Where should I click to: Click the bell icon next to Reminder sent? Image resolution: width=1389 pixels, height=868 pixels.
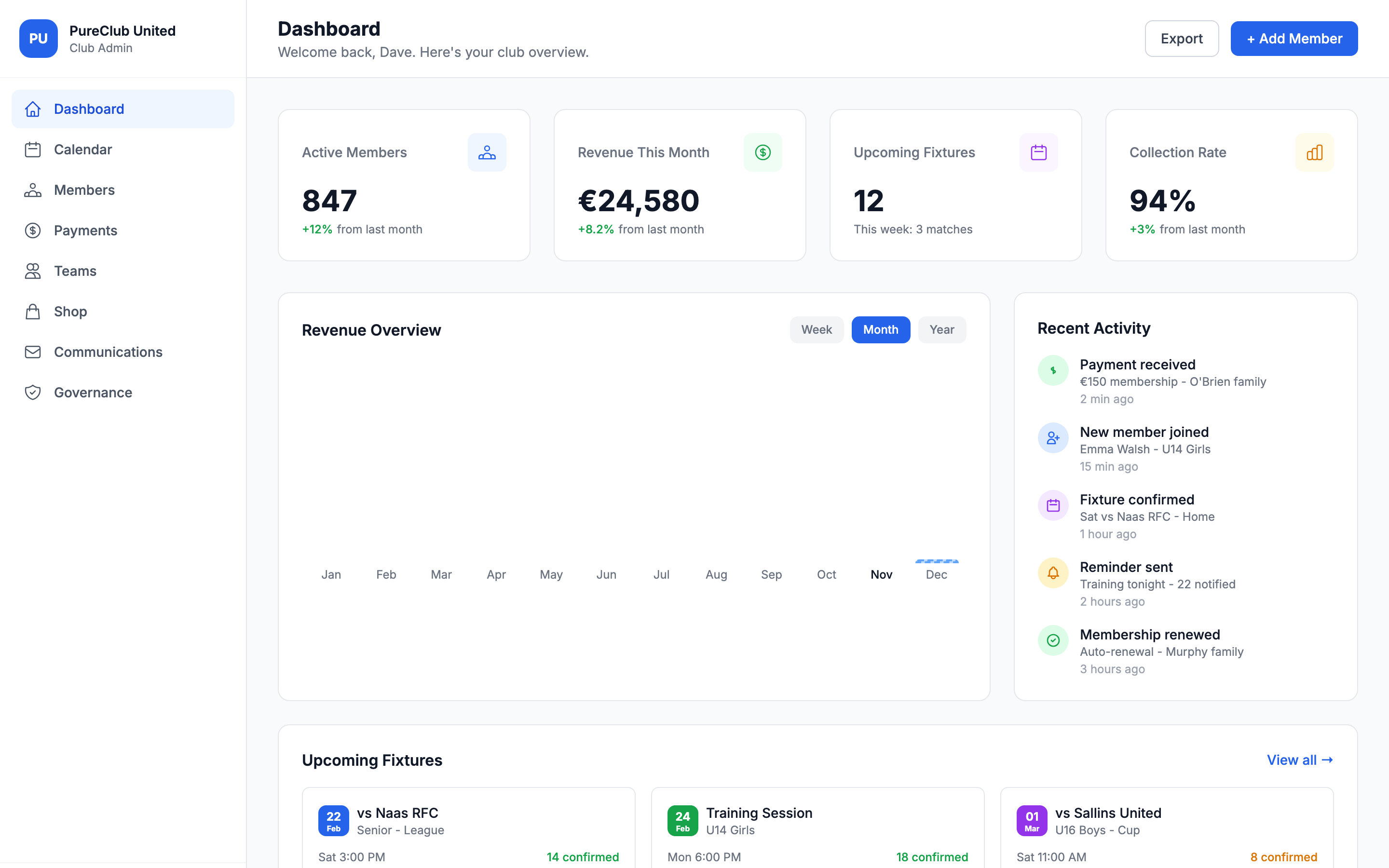click(x=1053, y=572)
